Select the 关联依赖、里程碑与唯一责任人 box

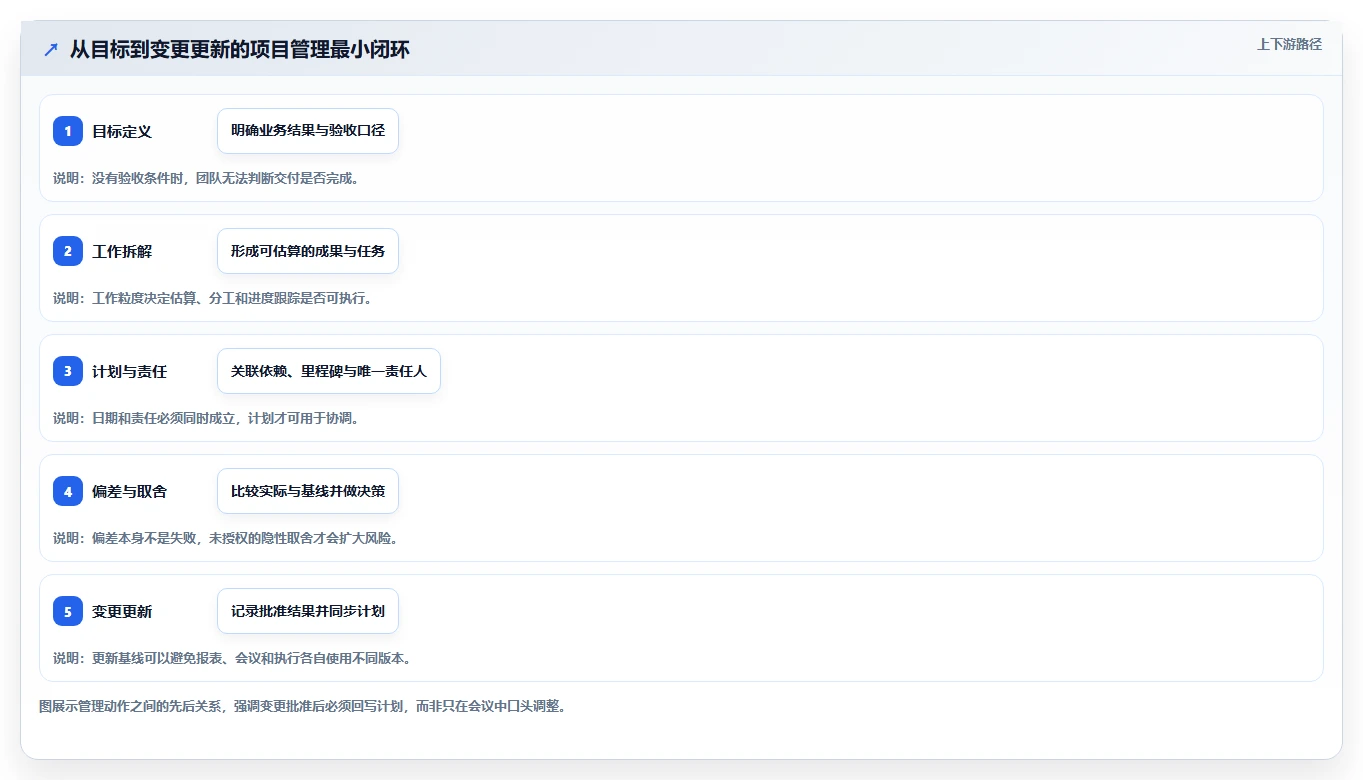[x=329, y=371]
